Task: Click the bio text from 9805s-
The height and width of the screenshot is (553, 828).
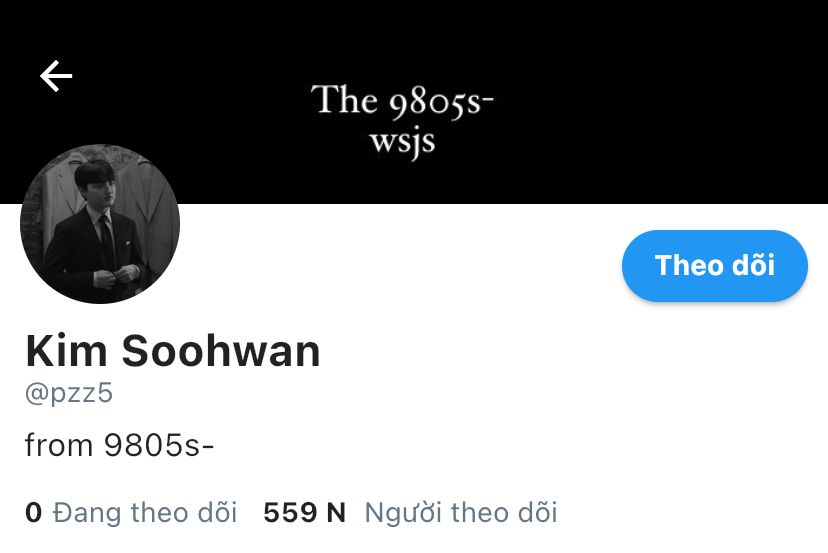Action: pos(119,445)
